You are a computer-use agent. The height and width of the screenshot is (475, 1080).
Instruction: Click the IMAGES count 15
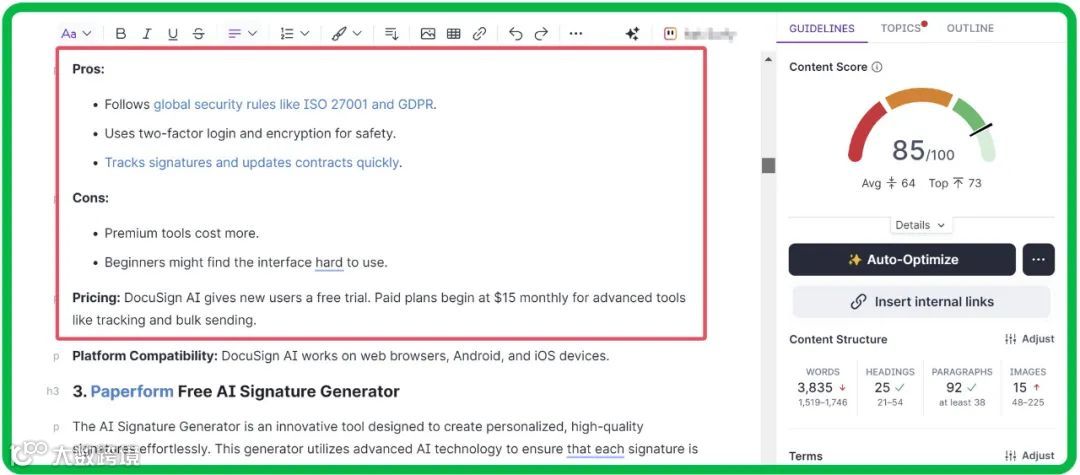[x=1019, y=388]
